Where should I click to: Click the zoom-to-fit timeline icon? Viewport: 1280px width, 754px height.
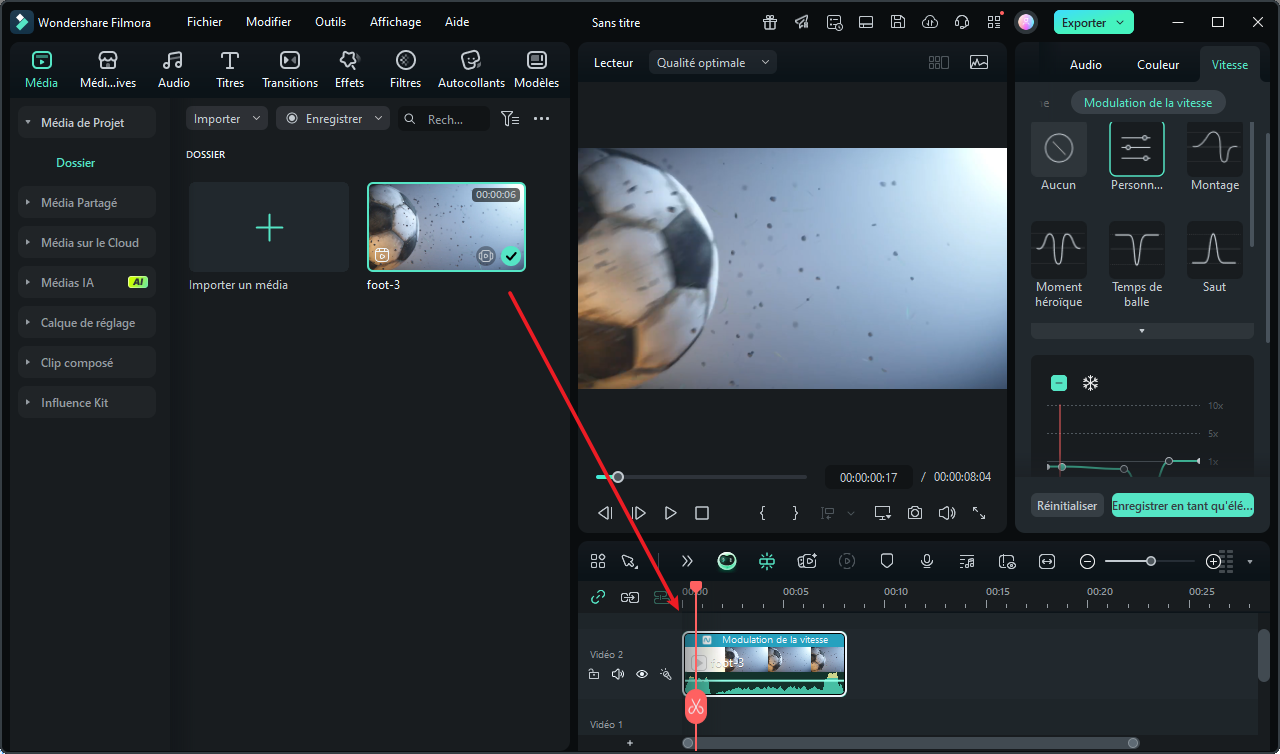point(1047,561)
